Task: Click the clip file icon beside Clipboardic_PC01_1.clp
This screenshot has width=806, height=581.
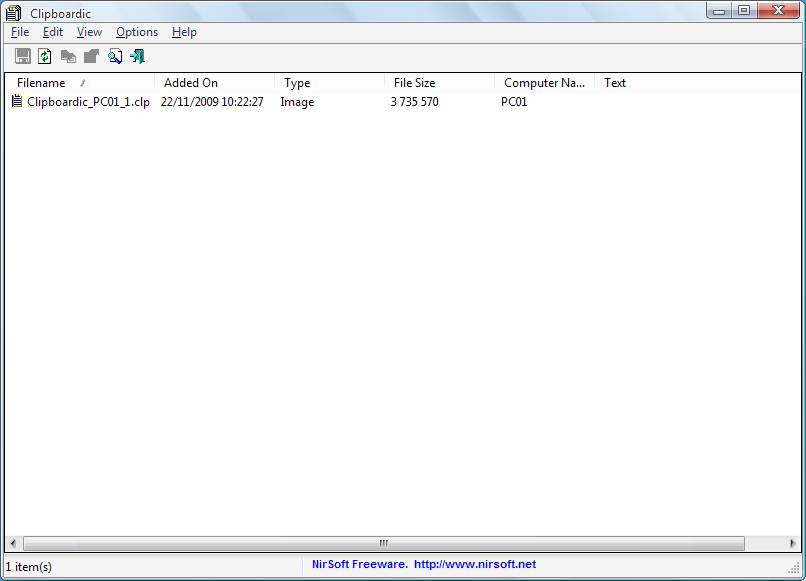Action: click(x=17, y=101)
